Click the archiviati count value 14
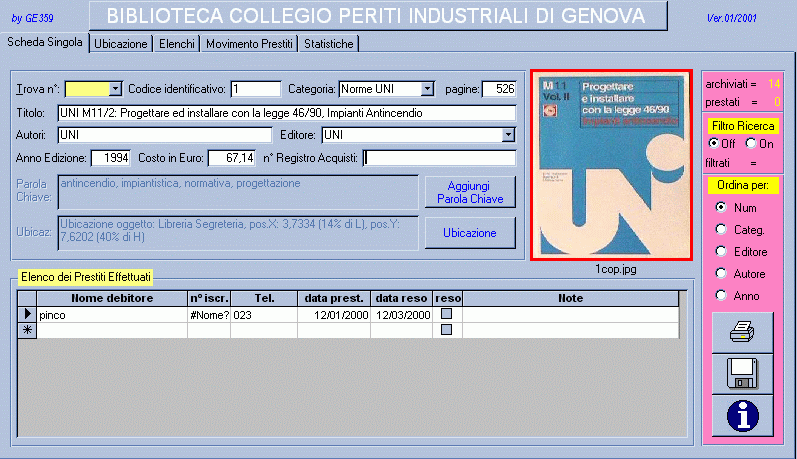This screenshot has height=459, width=797. click(x=774, y=84)
